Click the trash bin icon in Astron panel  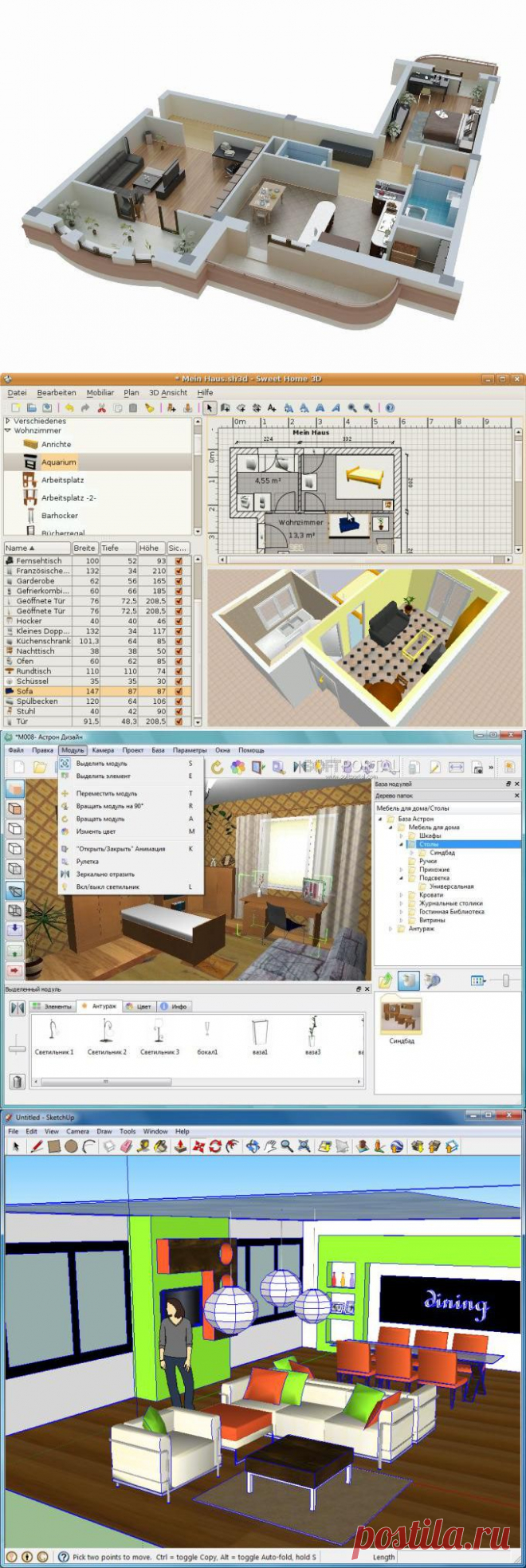coord(17,1082)
